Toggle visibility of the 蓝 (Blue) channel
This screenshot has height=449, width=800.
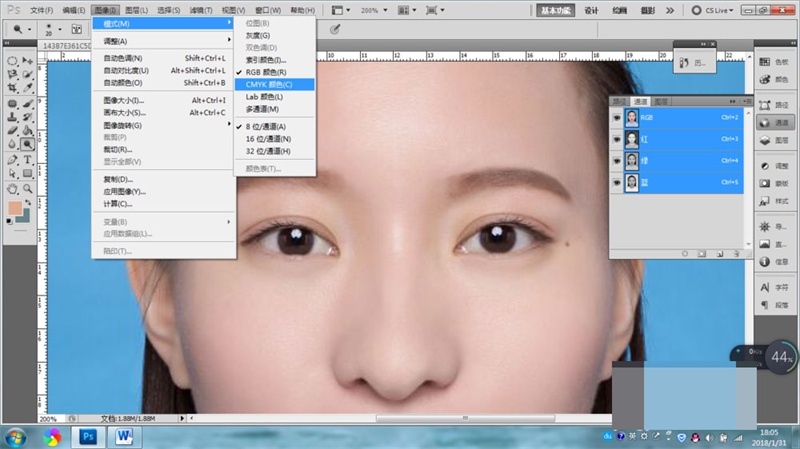(617, 183)
